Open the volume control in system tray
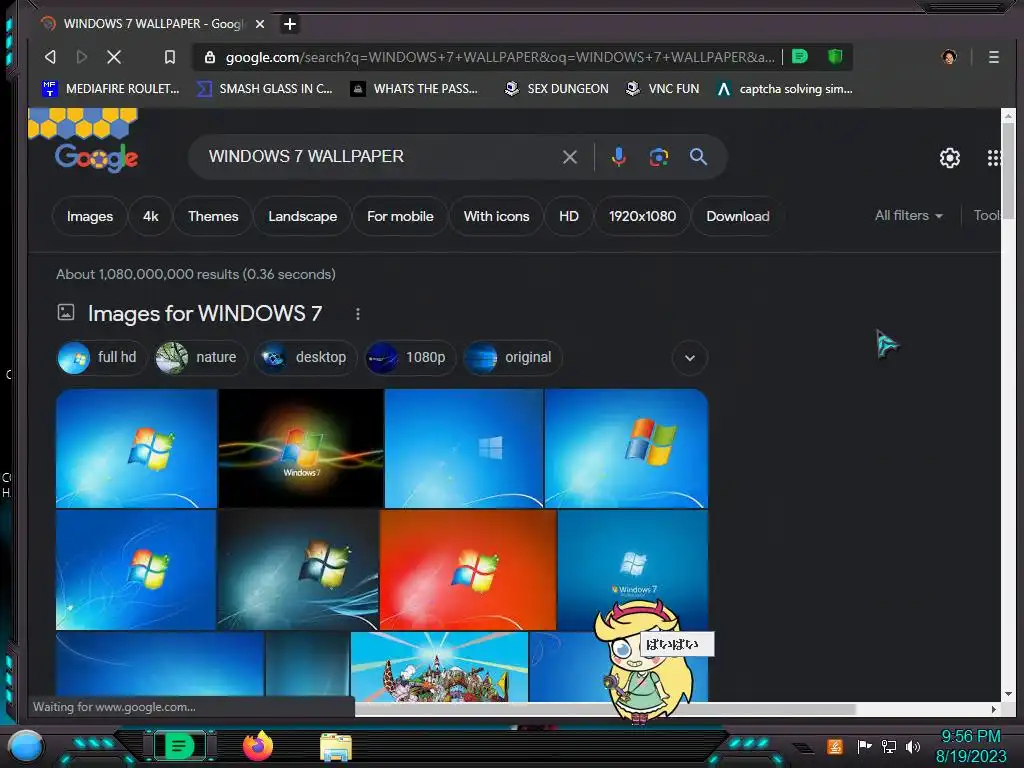 (912, 746)
